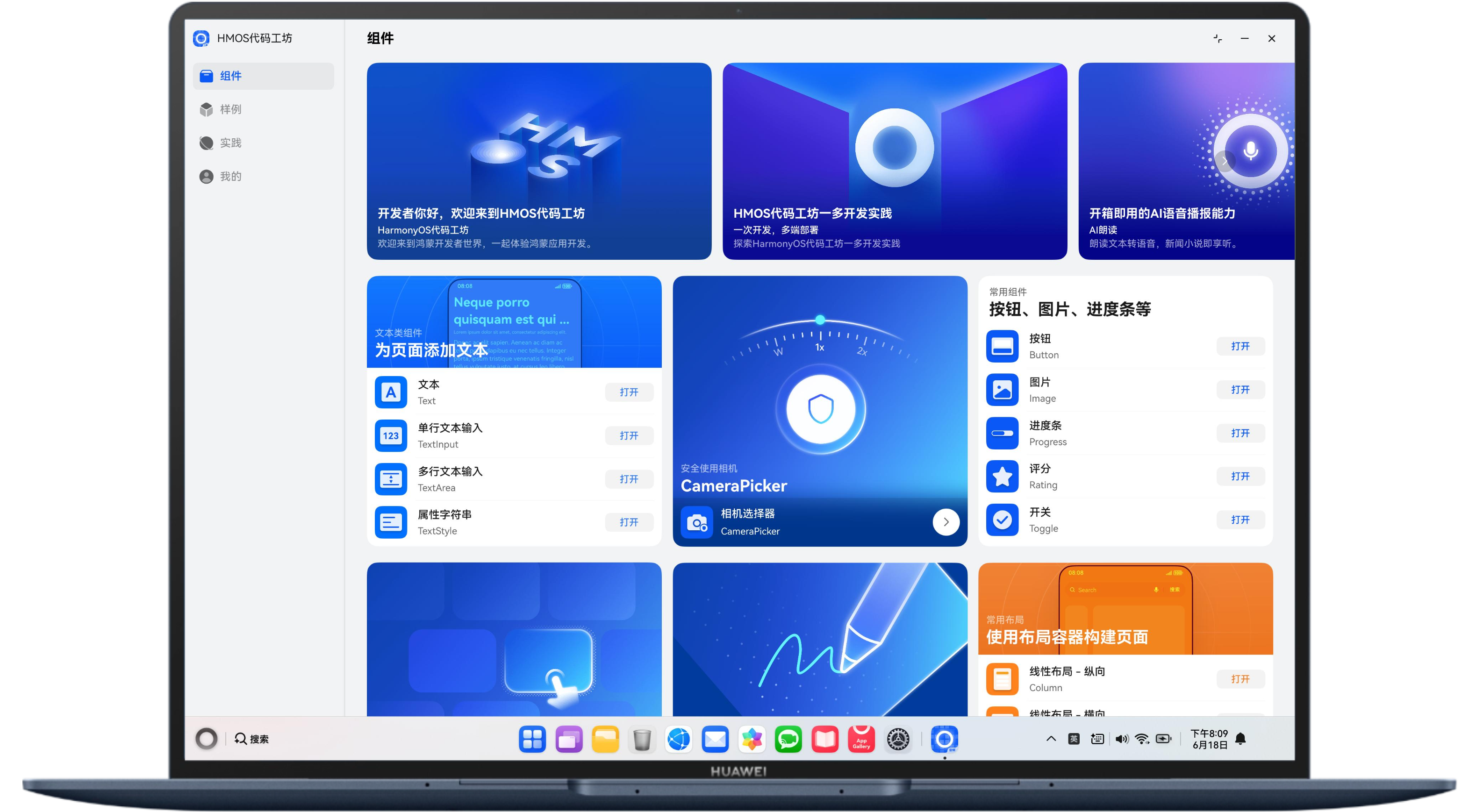The height and width of the screenshot is (812, 1476).
Task: Open the 进度条 Progress component
Action: 1240,434
